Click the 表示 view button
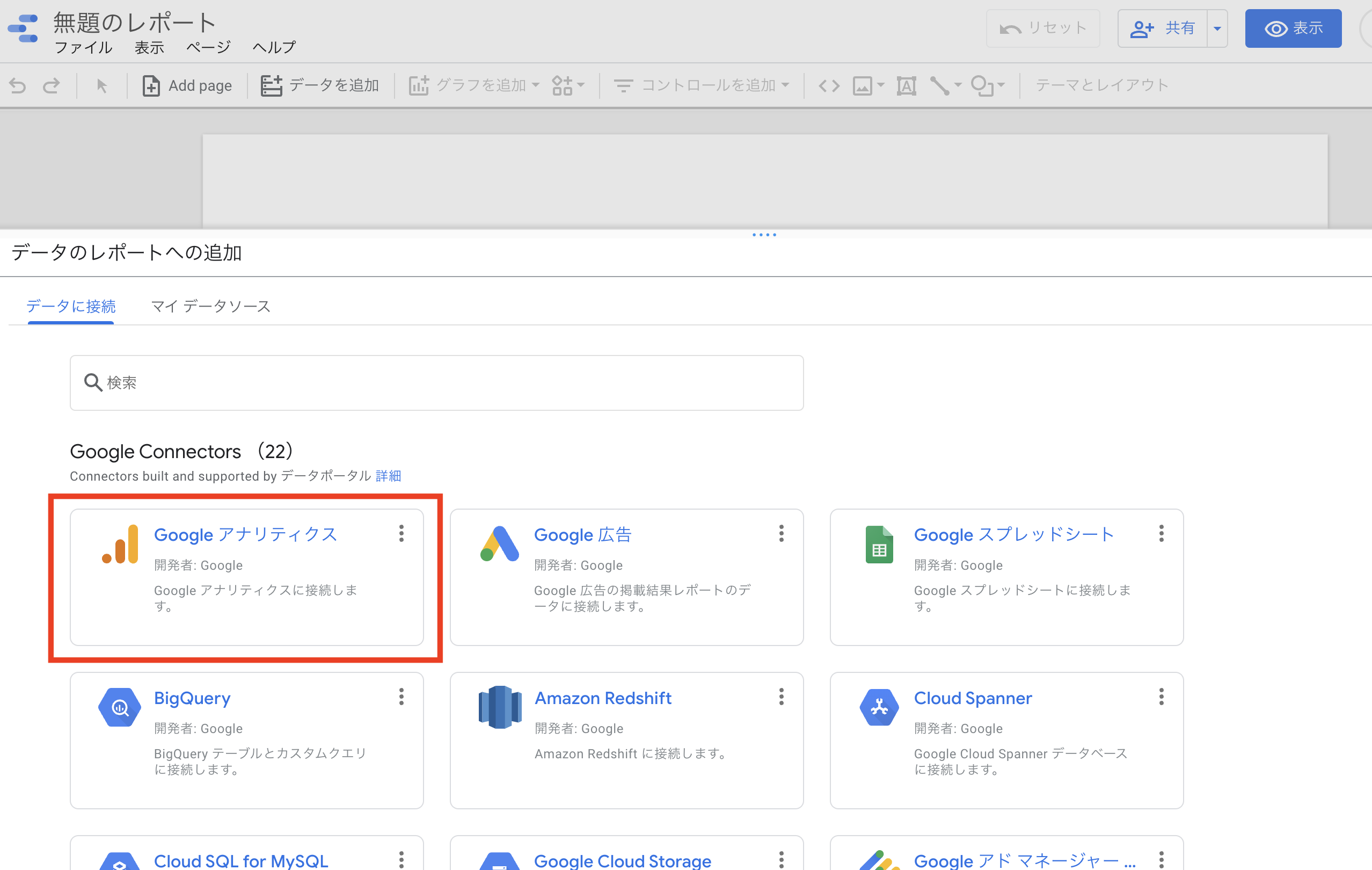1372x870 pixels. point(1293,28)
